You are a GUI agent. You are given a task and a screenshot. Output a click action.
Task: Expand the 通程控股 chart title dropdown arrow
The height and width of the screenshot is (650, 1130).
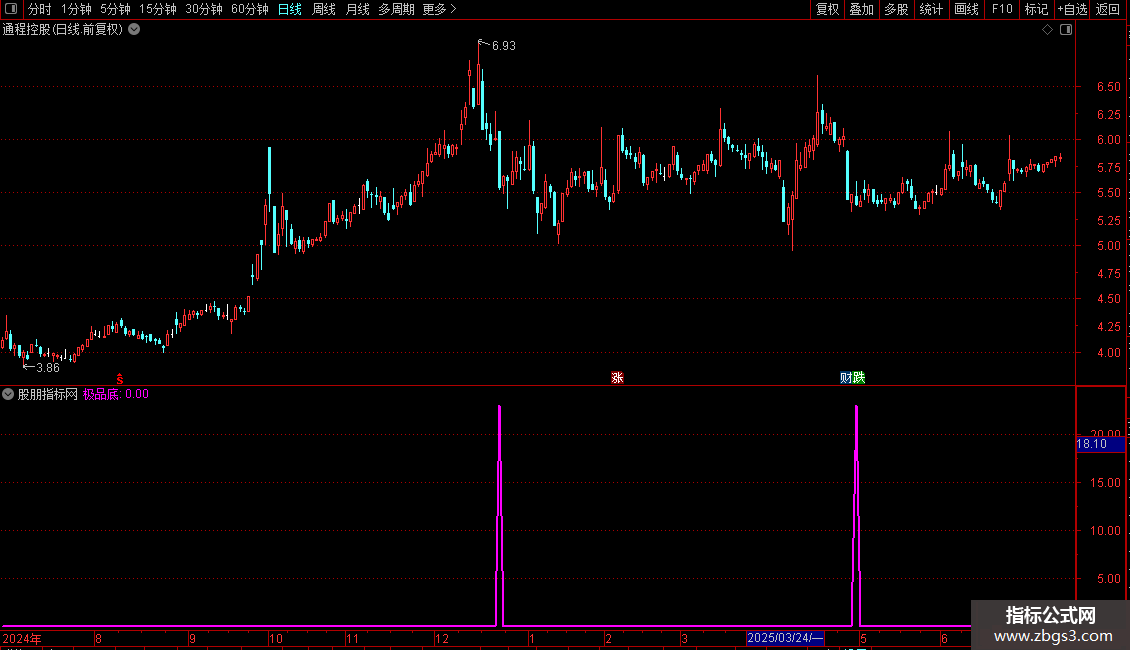134,30
